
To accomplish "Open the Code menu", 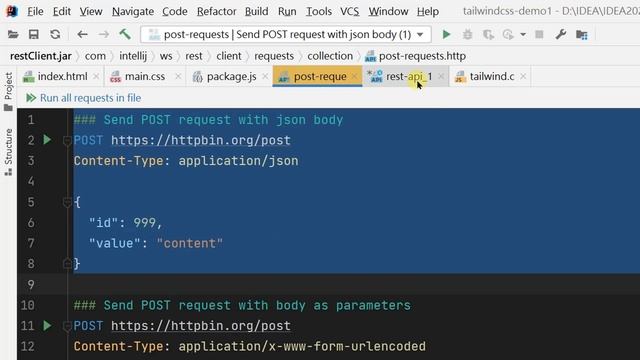I will [175, 11].
